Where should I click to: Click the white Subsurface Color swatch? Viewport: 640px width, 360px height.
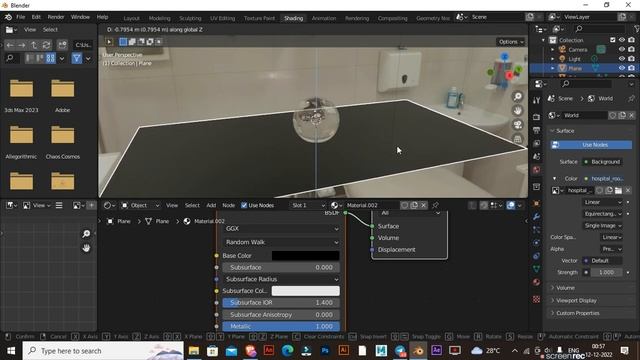pos(305,291)
